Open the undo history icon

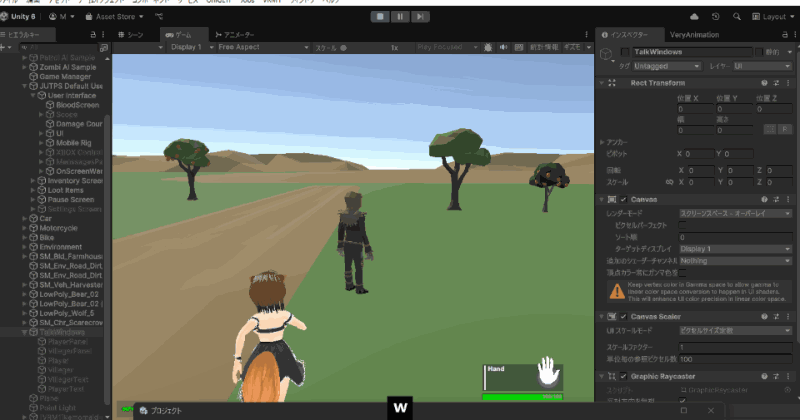716,17
